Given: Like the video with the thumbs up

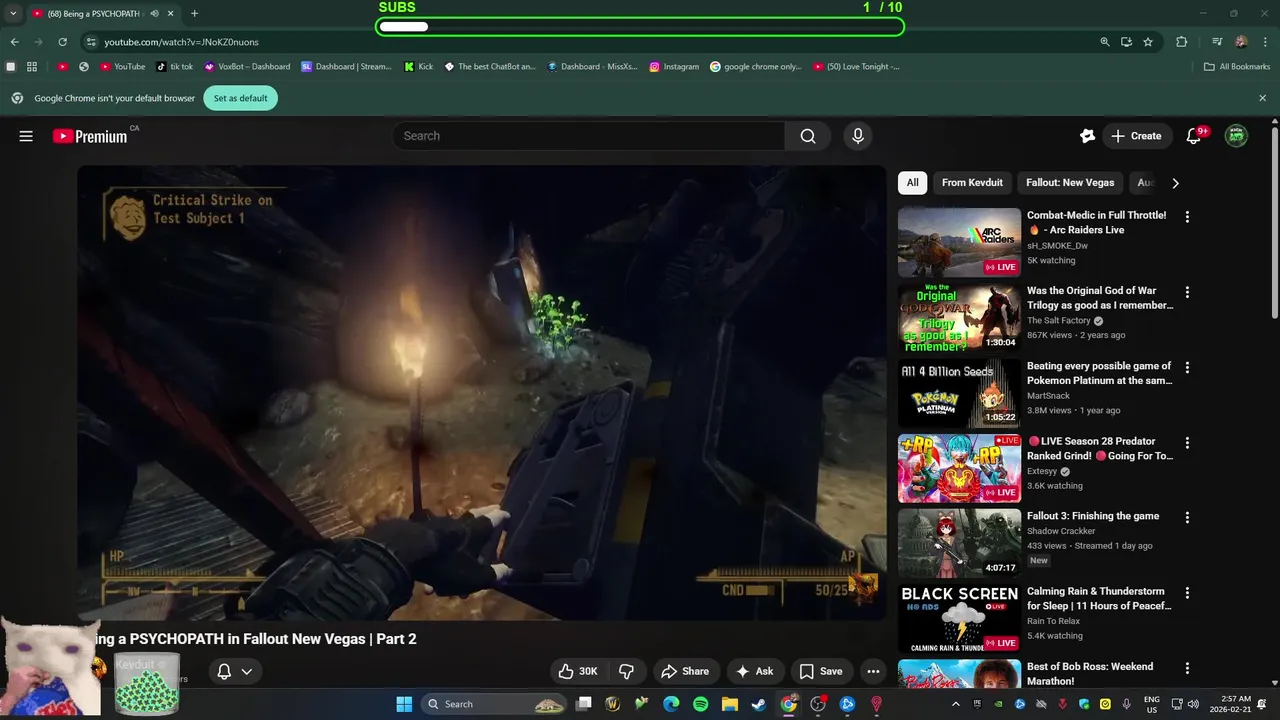Looking at the screenshot, I should coord(579,671).
